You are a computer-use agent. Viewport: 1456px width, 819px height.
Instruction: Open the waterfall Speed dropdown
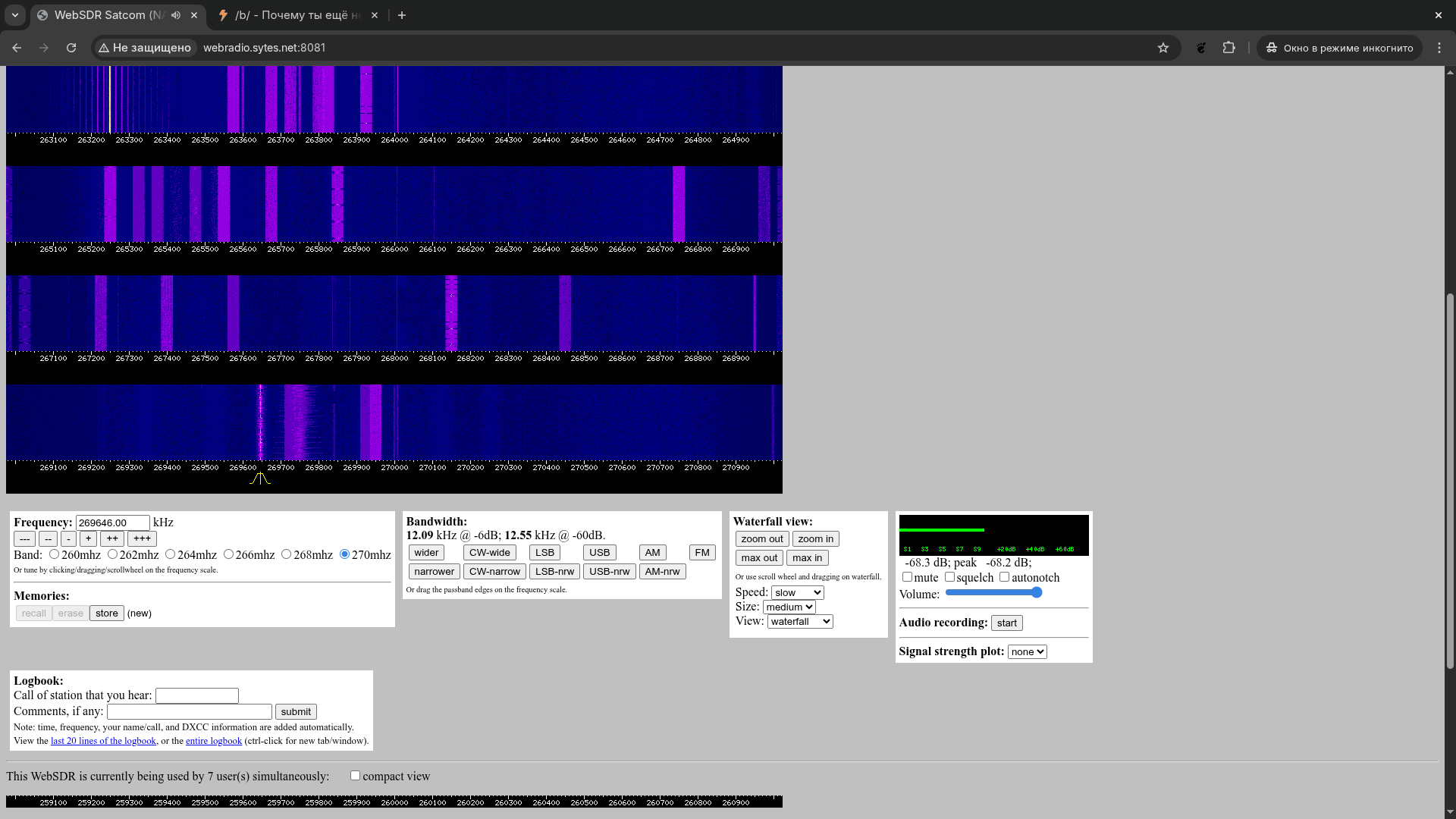tap(797, 593)
